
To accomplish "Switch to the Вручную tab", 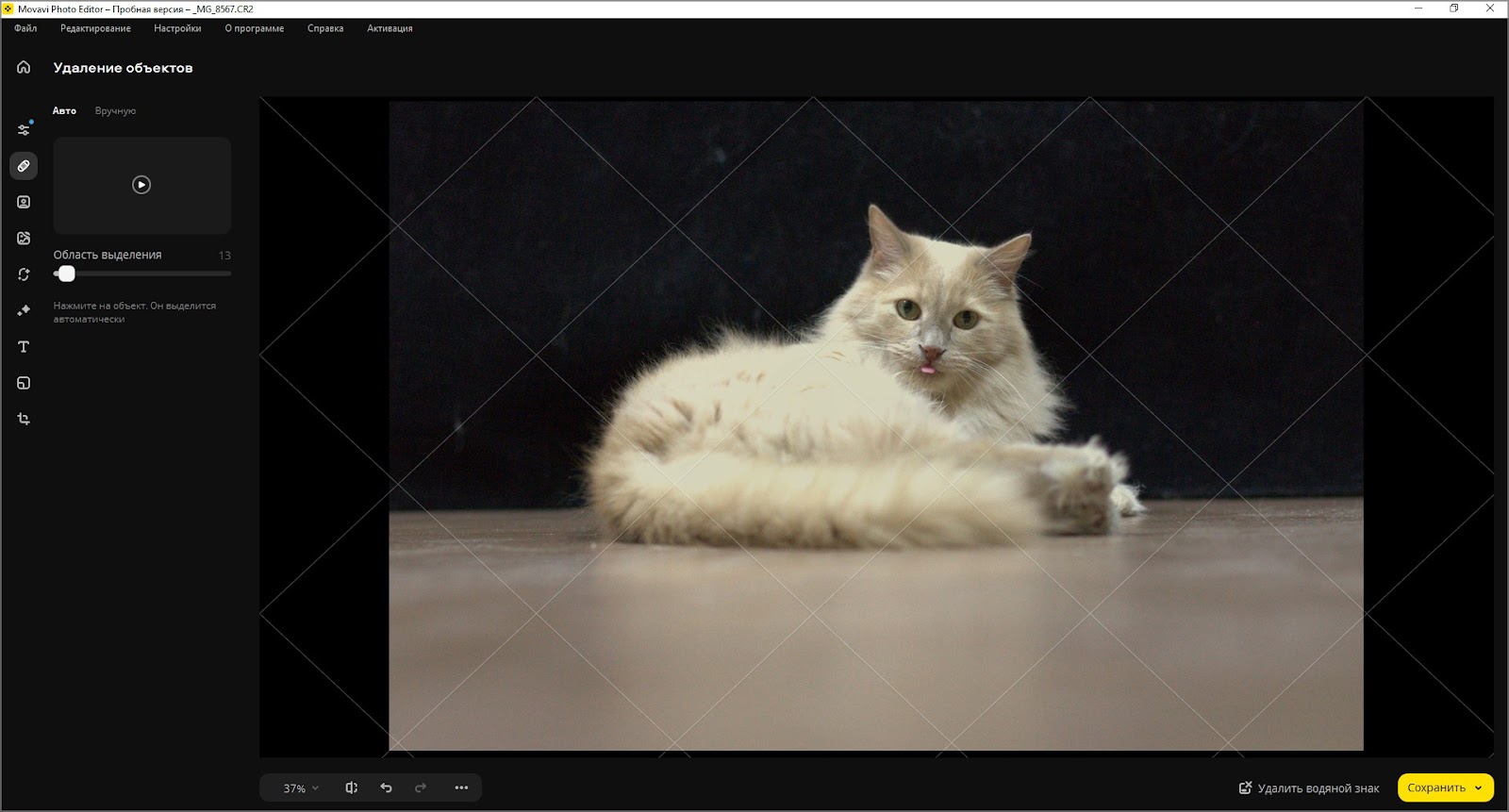I will (115, 110).
